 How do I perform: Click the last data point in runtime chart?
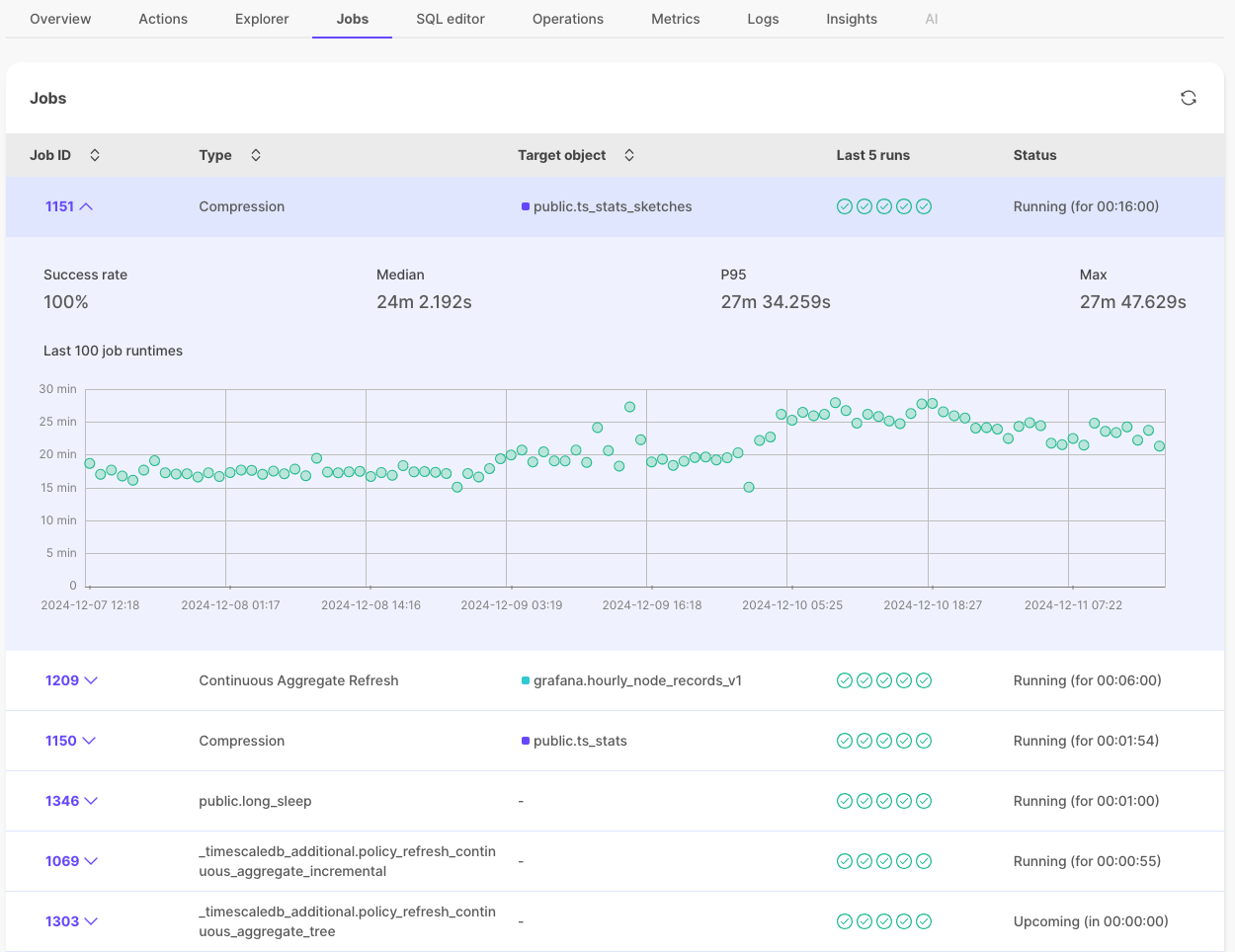tap(1160, 446)
